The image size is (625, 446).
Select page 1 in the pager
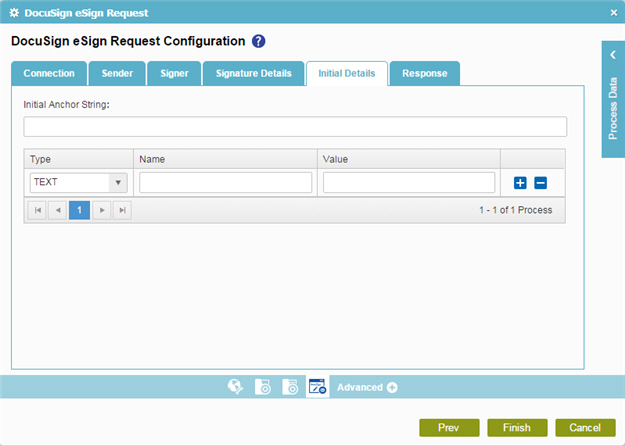tap(79, 210)
